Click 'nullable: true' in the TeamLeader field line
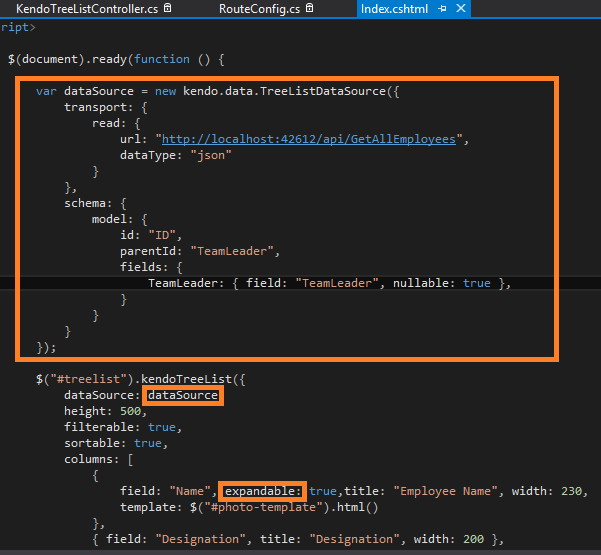 point(442,283)
